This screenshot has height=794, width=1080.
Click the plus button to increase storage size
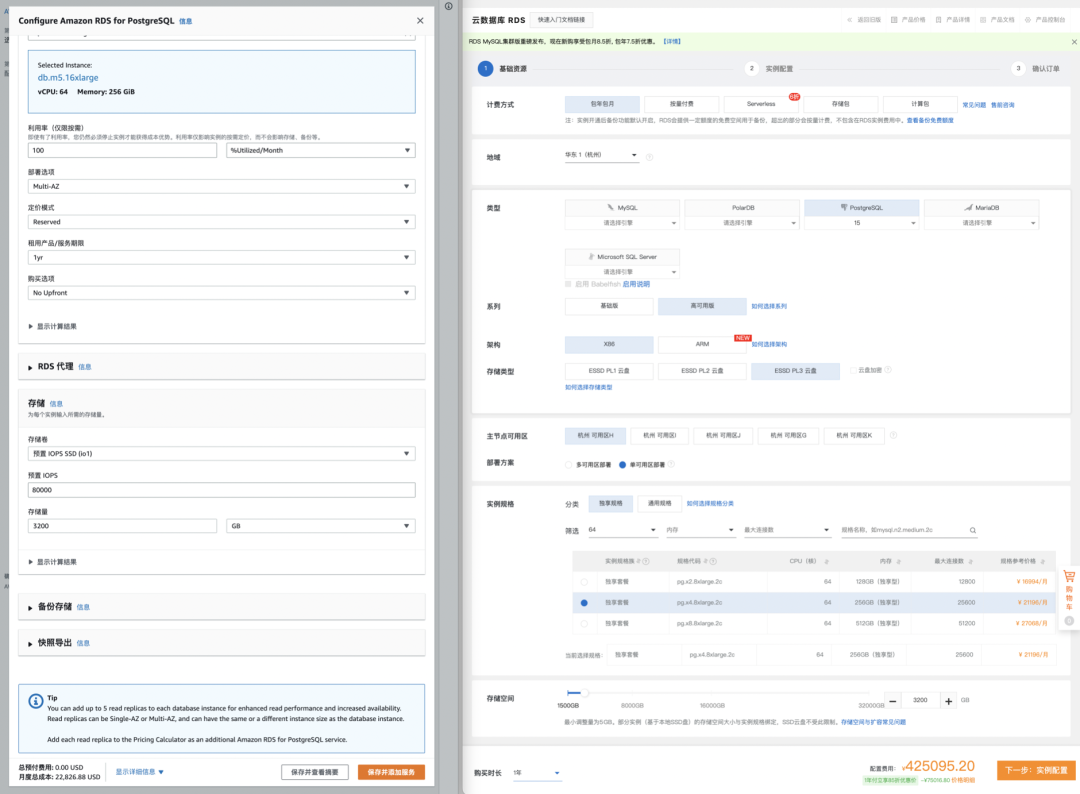click(948, 701)
